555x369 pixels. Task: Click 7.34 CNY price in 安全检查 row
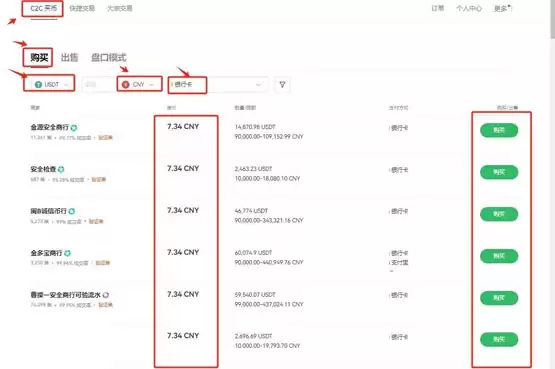coord(183,168)
